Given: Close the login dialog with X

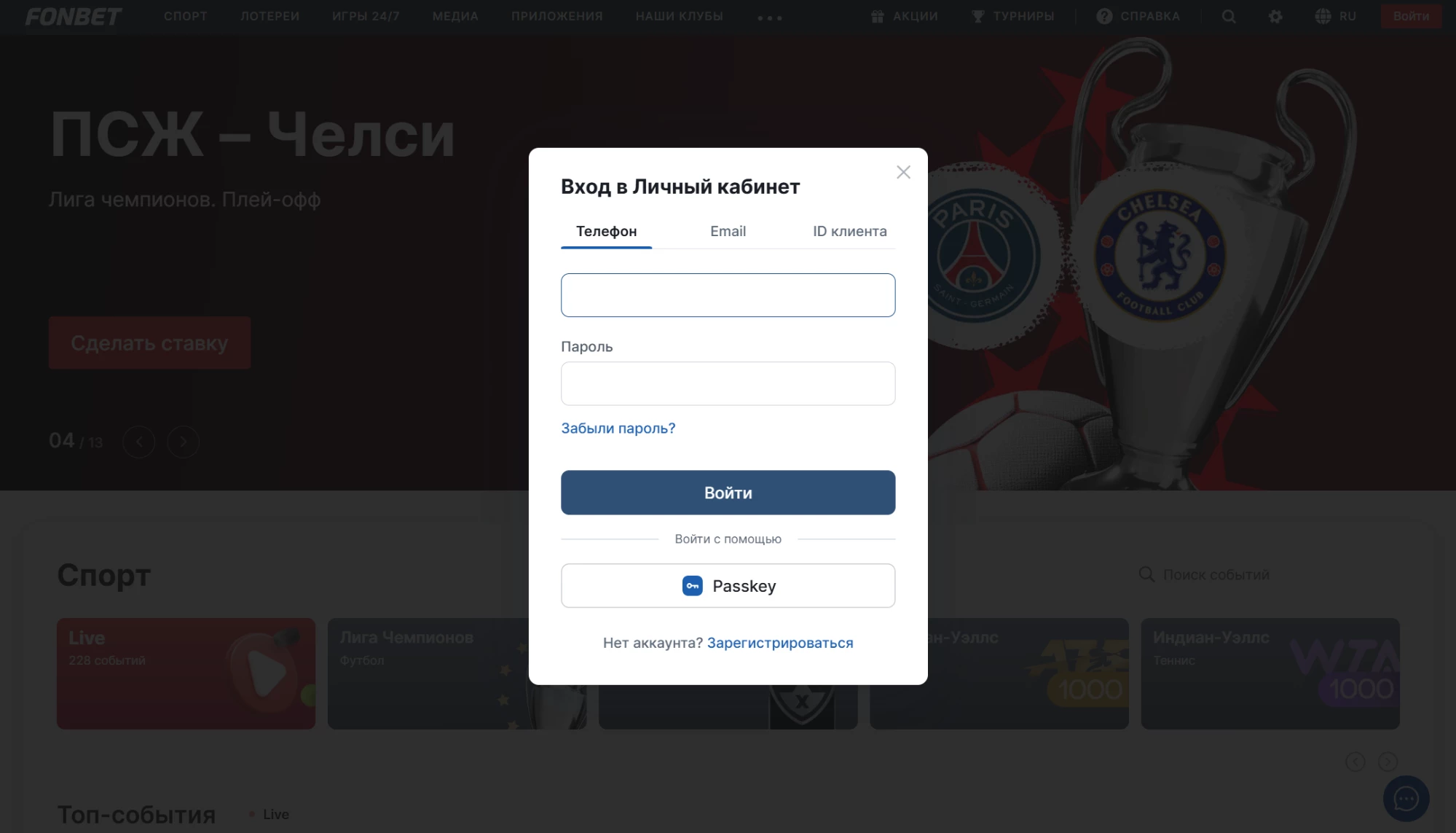Looking at the screenshot, I should coord(903,172).
